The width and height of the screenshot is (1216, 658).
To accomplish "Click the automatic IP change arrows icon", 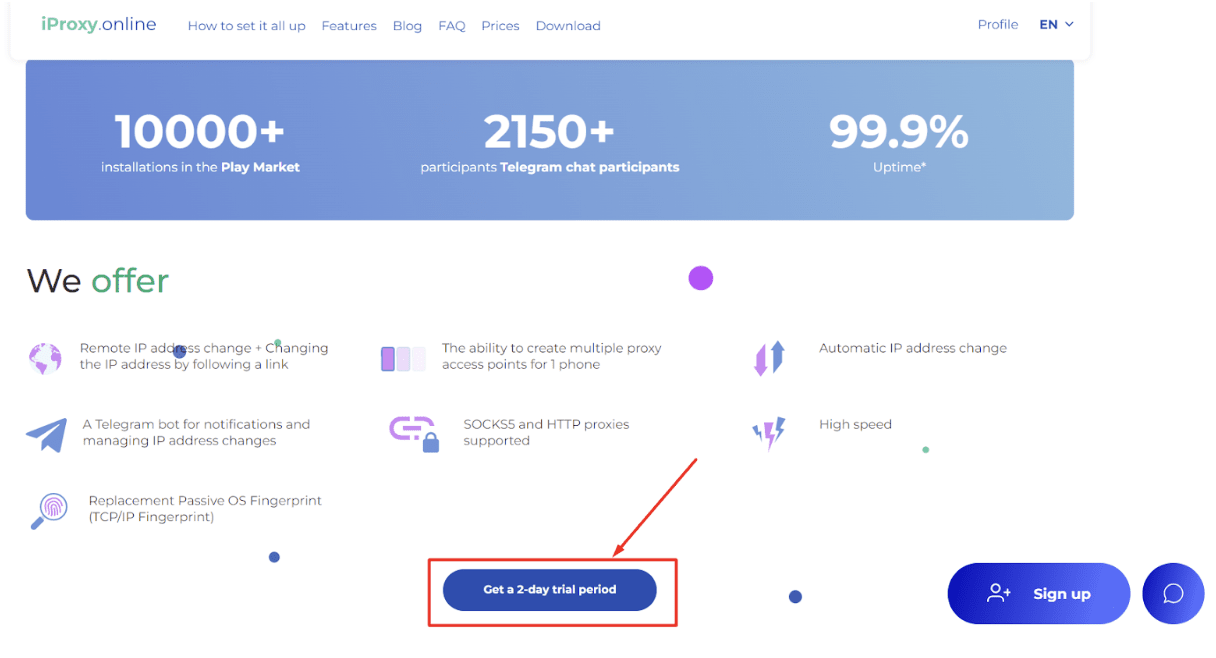I will (769, 357).
